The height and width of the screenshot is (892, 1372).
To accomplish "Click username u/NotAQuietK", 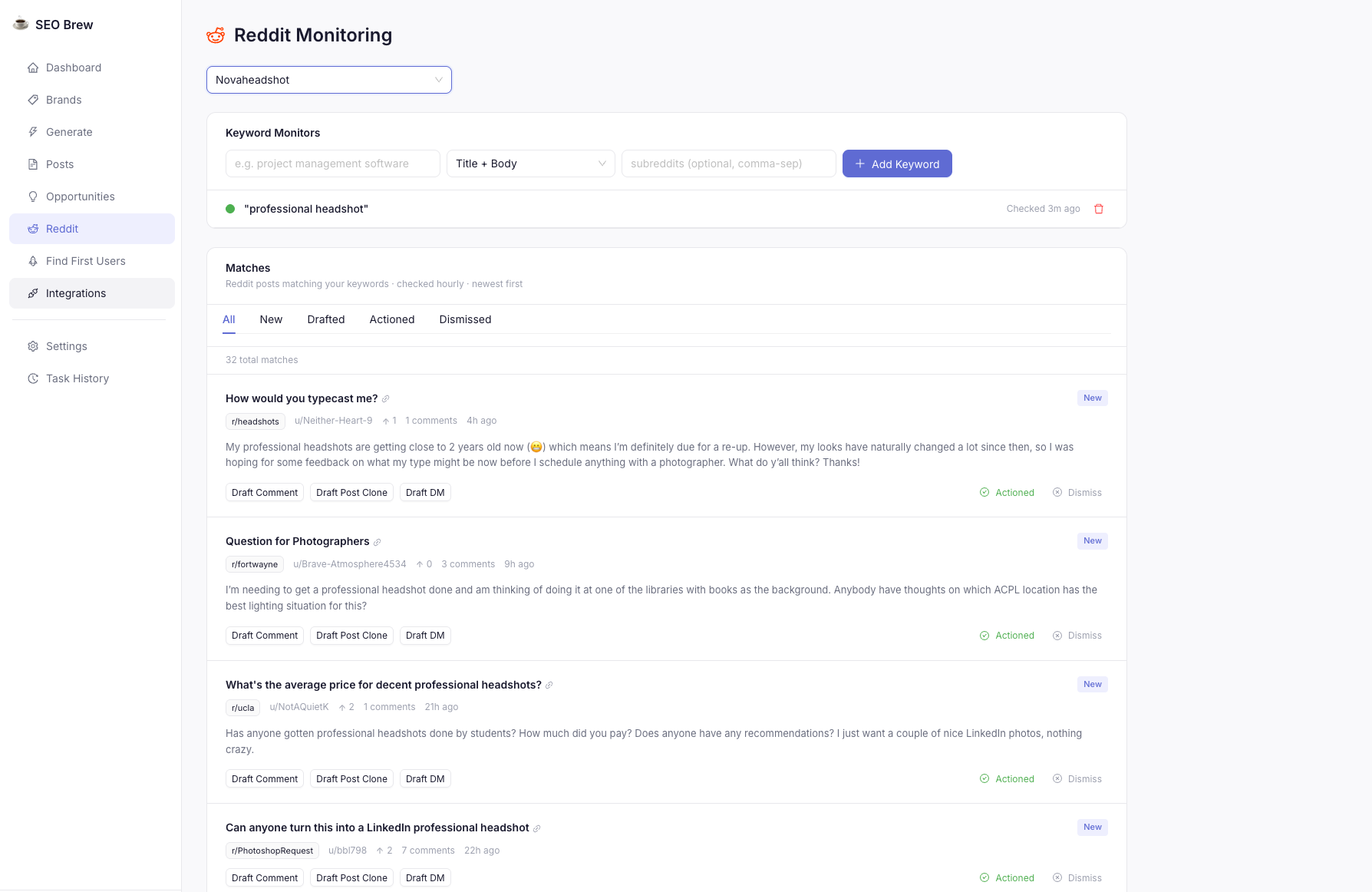I will tap(299, 707).
